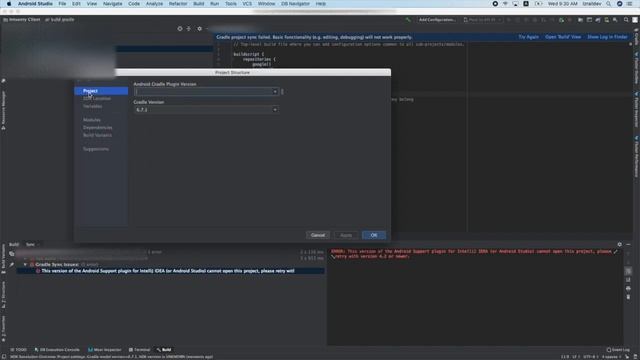This screenshot has height=360, width=640.
Task: Click the pin tab icon in Build panel
Action: (11, 264)
